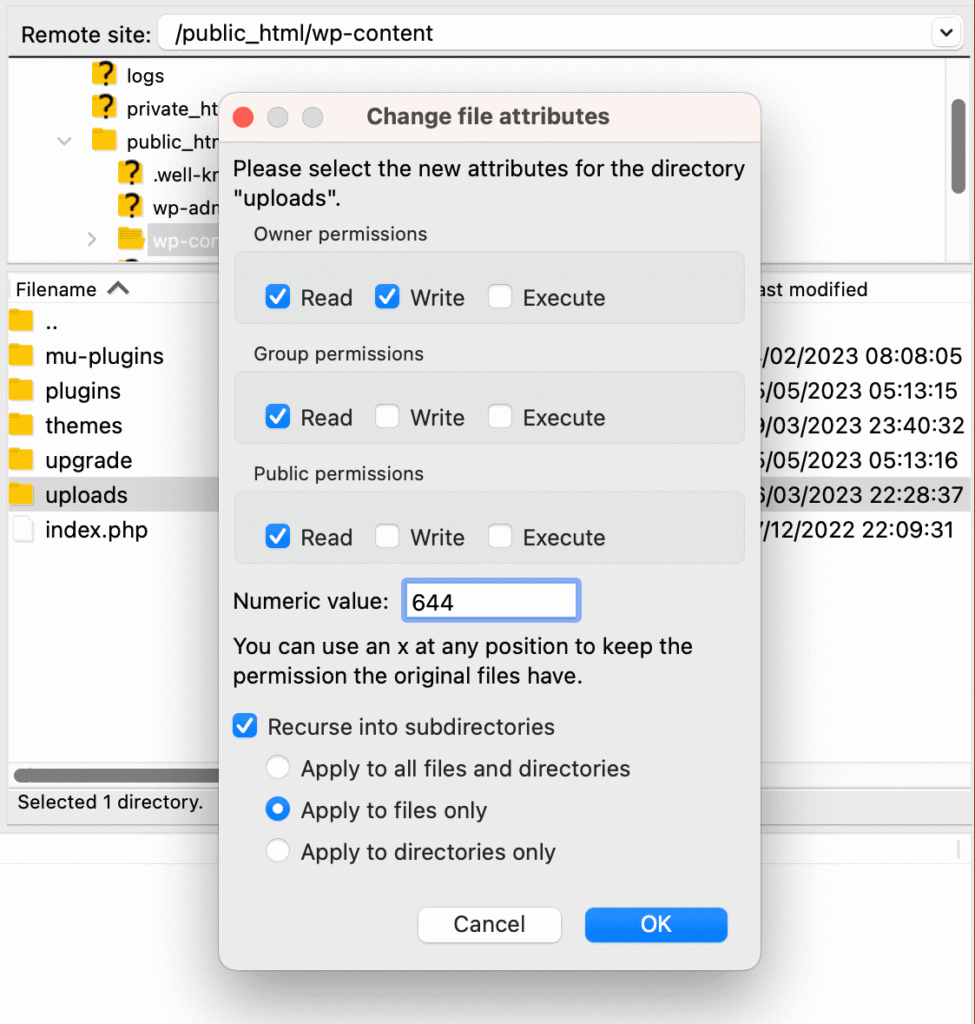Click the .well-known folder question-mark icon
Image resolution: width=975 pixels, height=1024 pixels.
pyautogui.click(x=131, y=173)
